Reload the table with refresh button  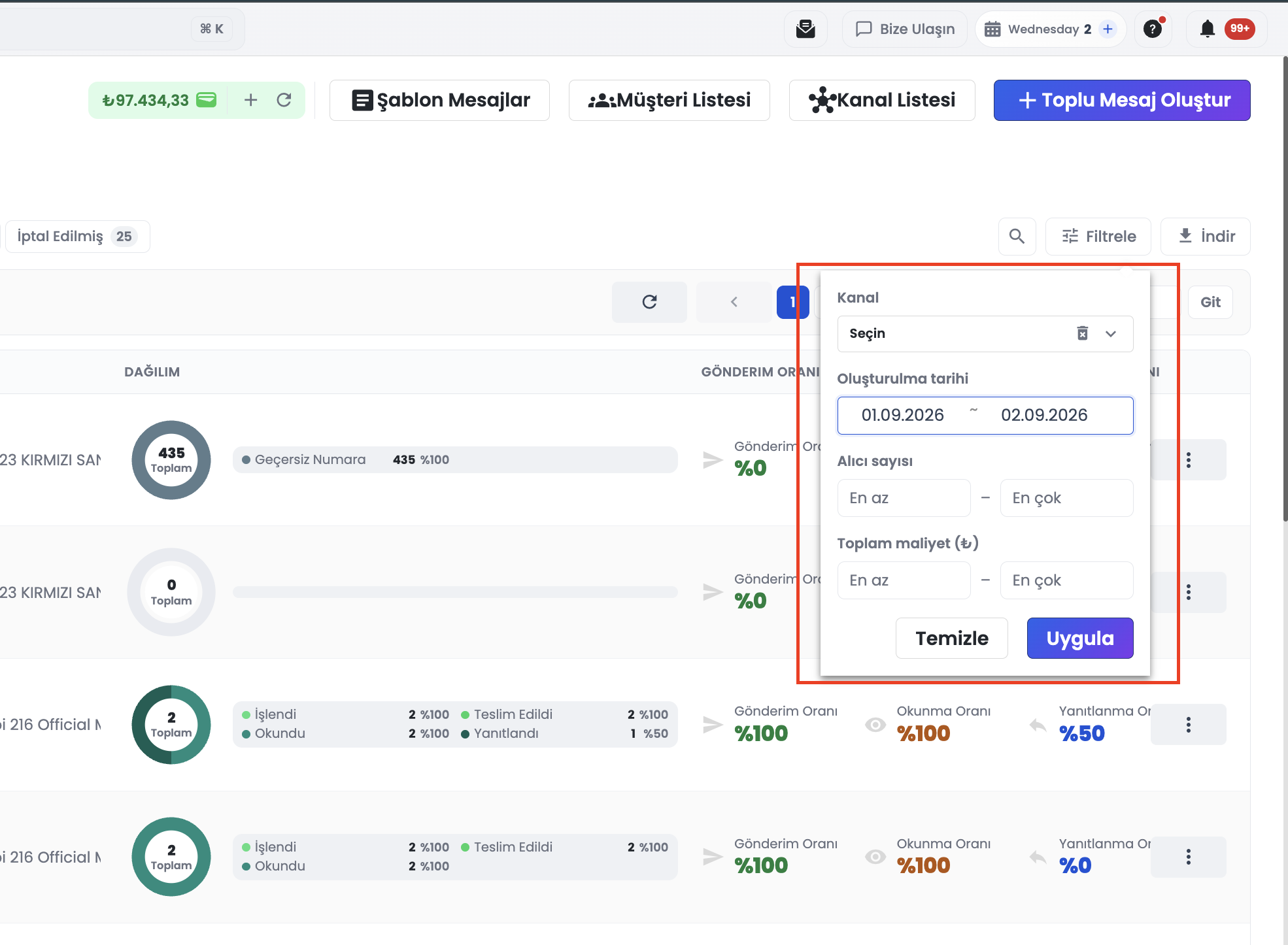(x=649, y=302)
